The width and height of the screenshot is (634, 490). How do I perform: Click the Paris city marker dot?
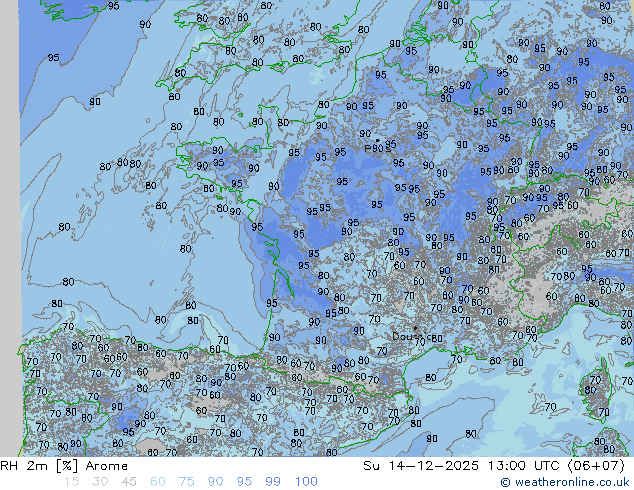(378, 141)
